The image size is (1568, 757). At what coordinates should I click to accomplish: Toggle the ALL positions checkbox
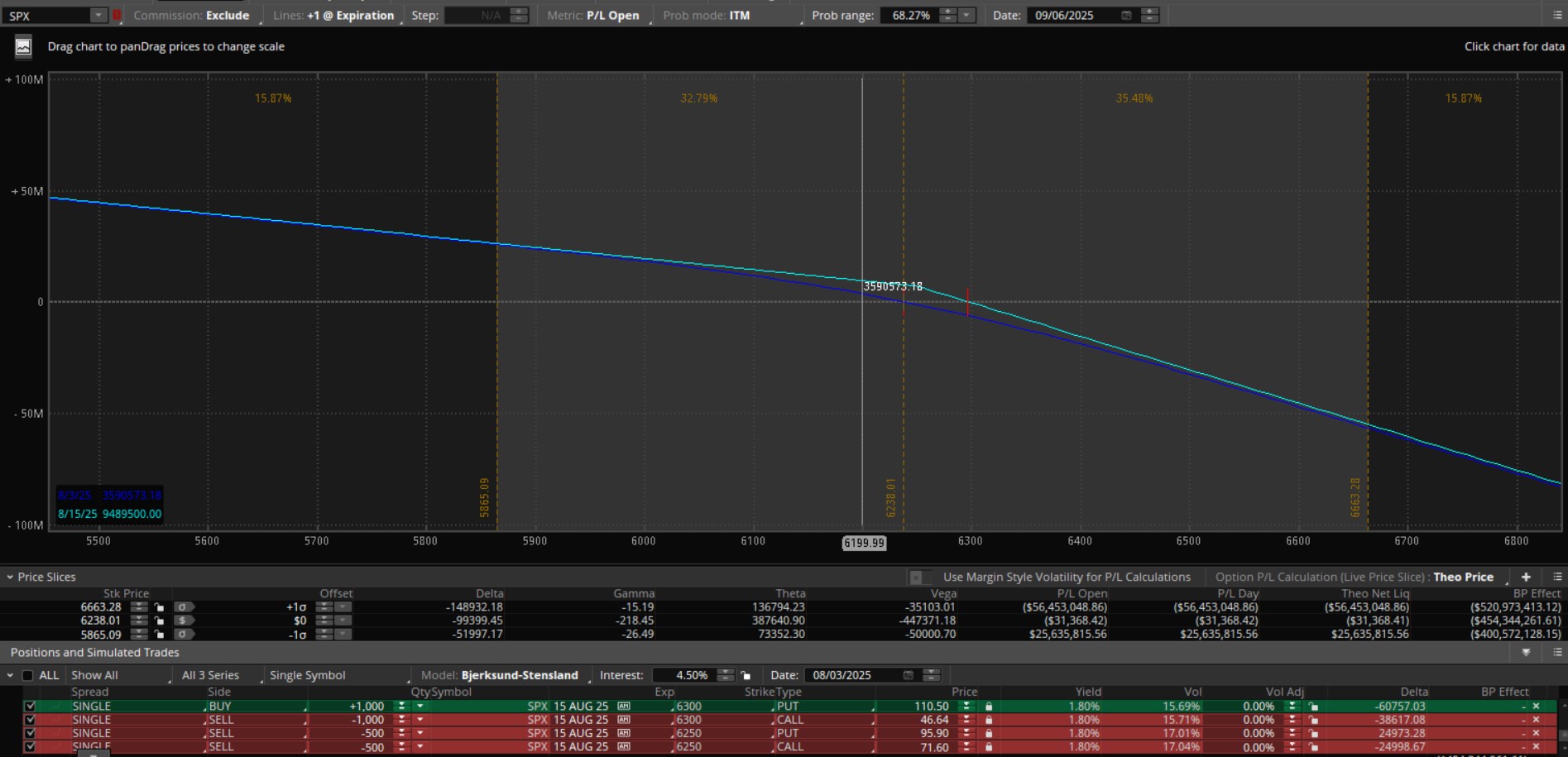point(27,675)
